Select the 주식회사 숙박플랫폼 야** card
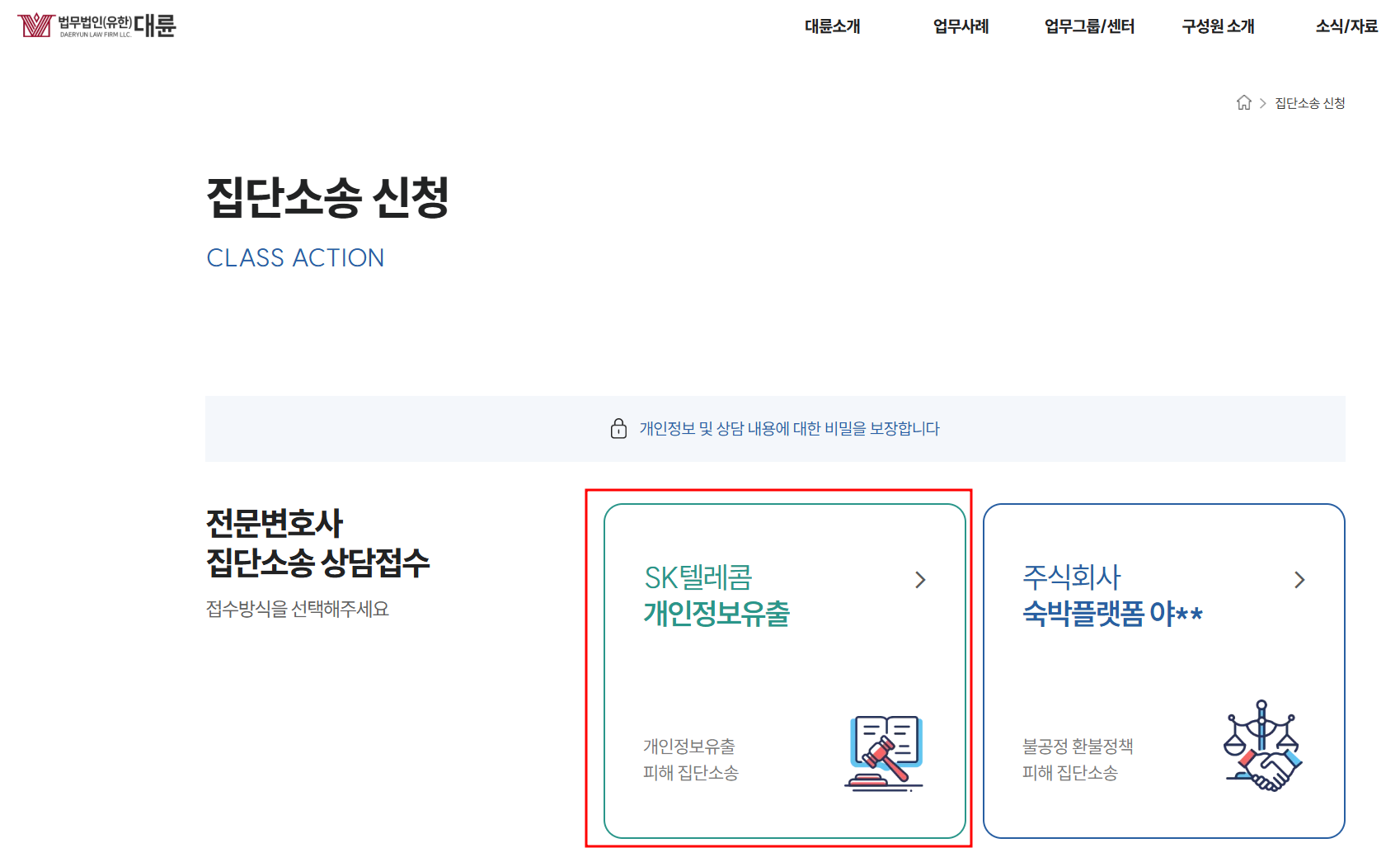Viewport: 1400px width, 862px height. 1163,668
